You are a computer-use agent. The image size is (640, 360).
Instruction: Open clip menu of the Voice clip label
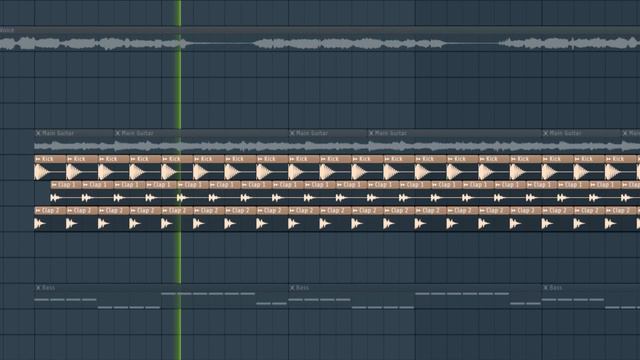pos(7,30)
